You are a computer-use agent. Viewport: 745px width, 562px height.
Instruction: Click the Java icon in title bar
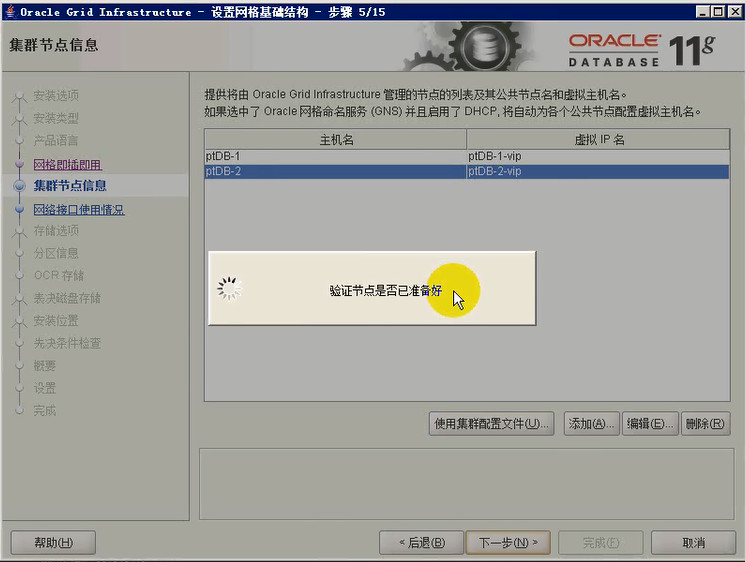pos(10,11)
